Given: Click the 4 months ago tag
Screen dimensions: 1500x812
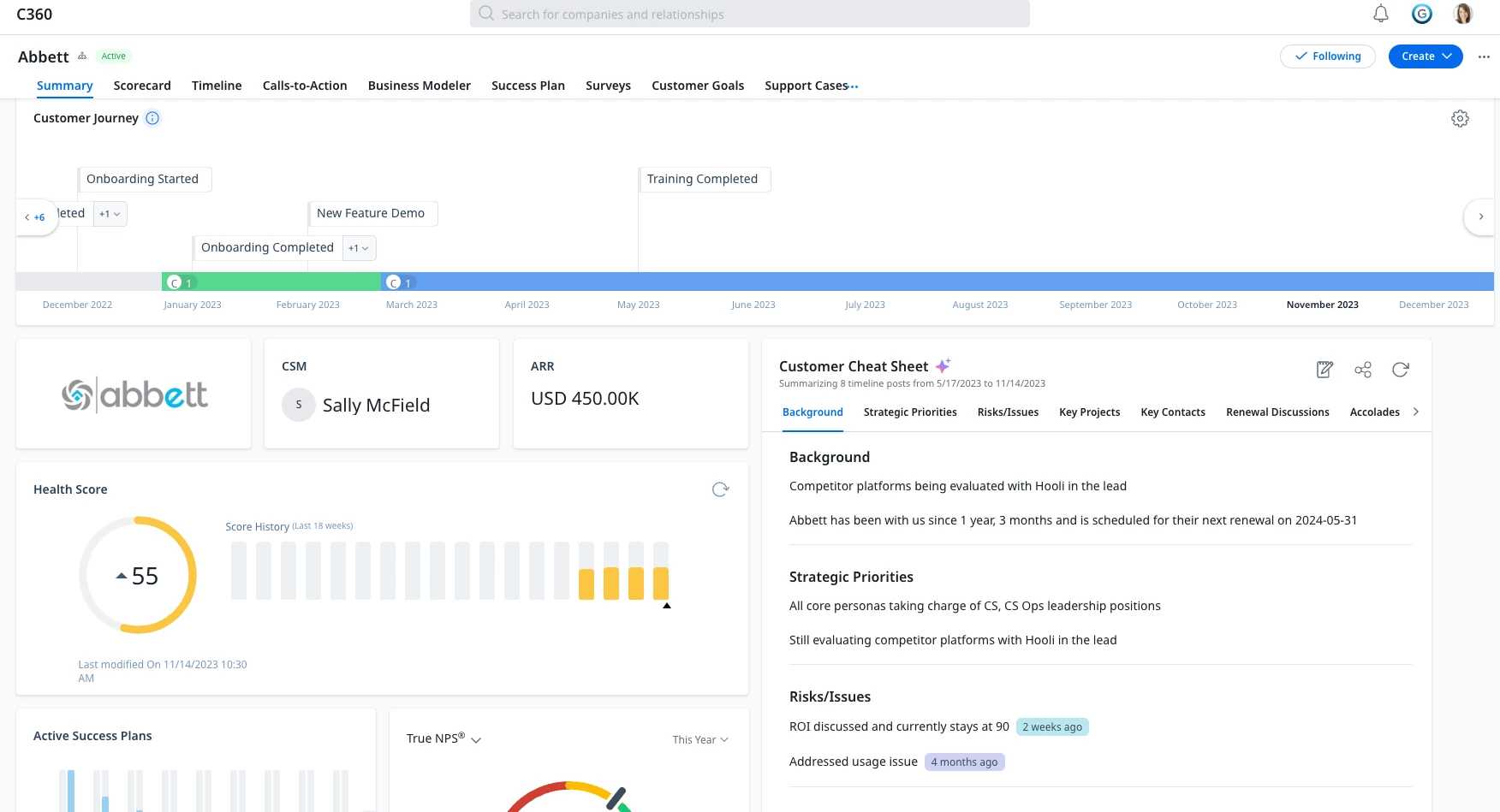Looking at the screenshot, I should 964,762.
